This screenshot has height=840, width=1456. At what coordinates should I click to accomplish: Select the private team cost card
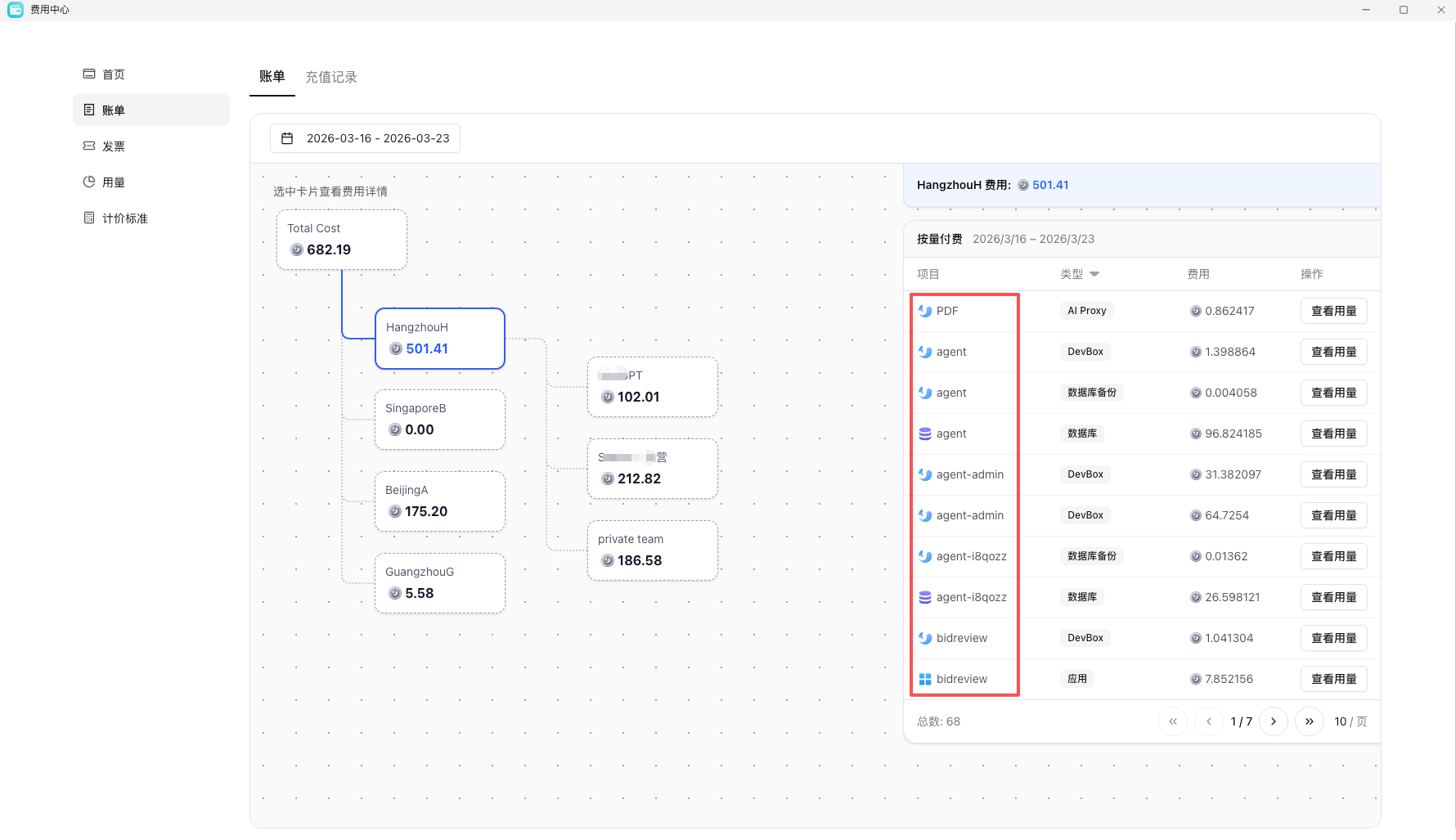pos(653,550)
